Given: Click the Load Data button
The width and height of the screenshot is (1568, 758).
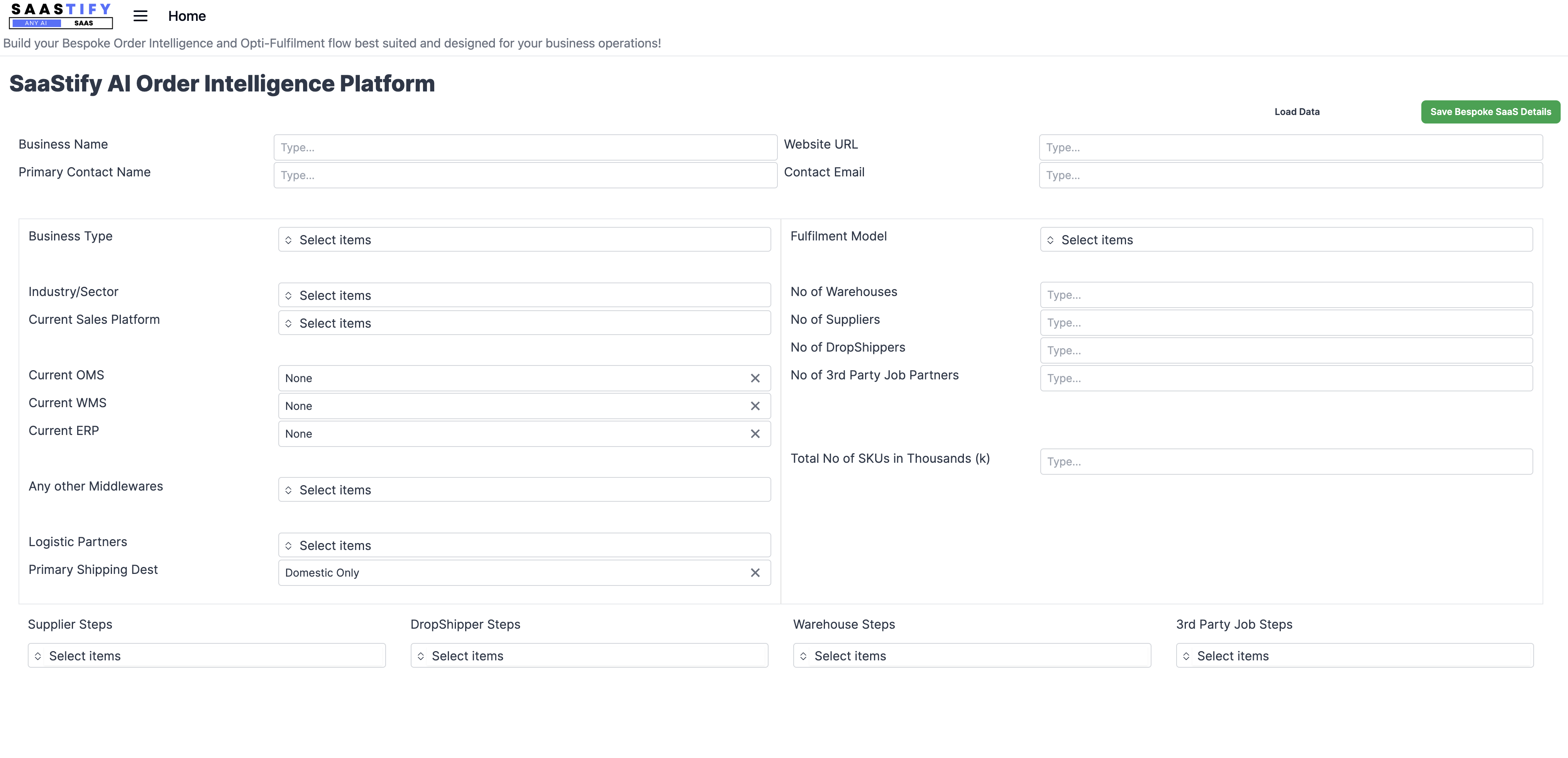Looking at the screenshot, I should (1297, 112).
